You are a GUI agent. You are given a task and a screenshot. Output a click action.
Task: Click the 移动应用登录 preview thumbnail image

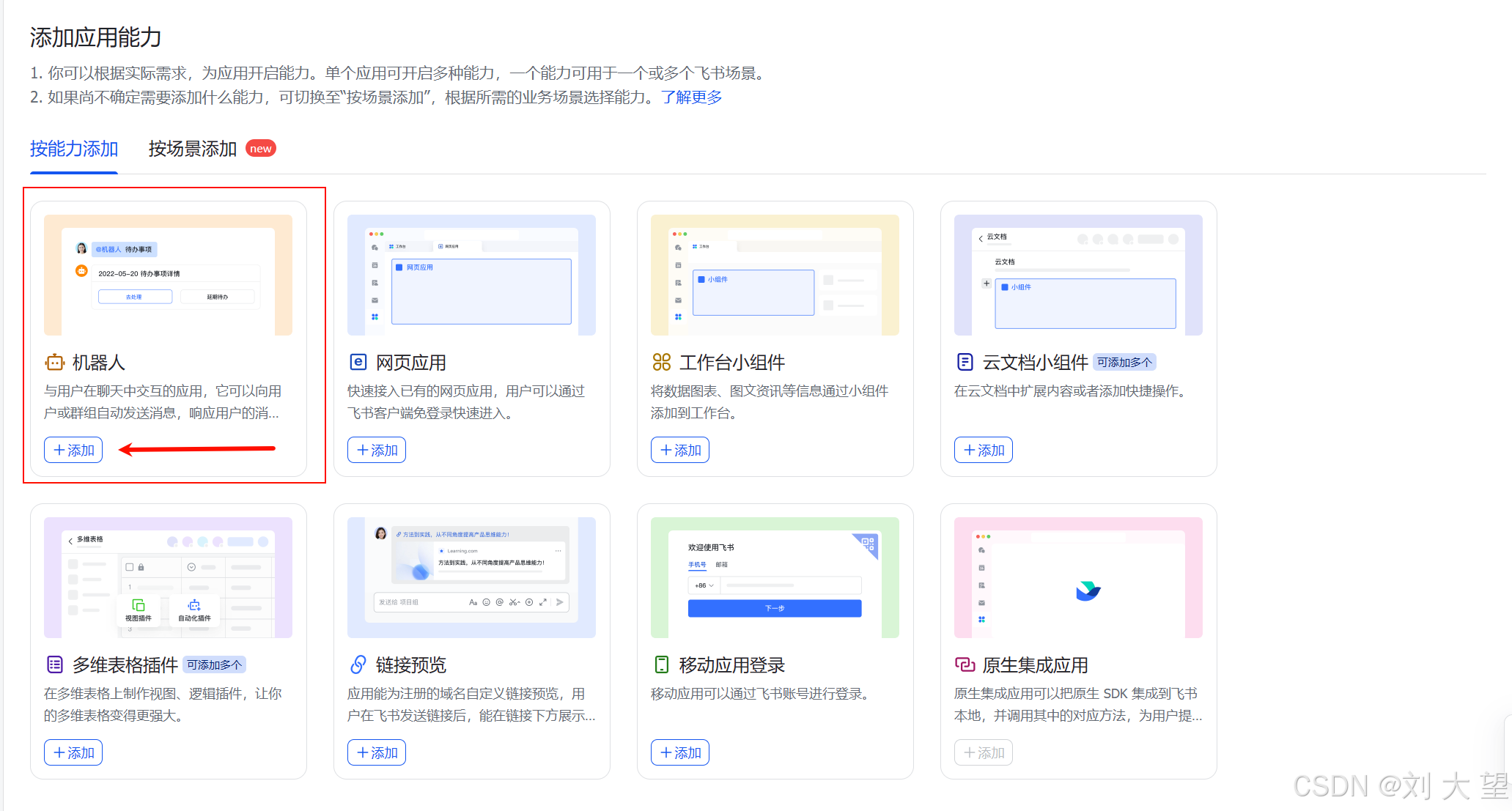coord(775,577)
